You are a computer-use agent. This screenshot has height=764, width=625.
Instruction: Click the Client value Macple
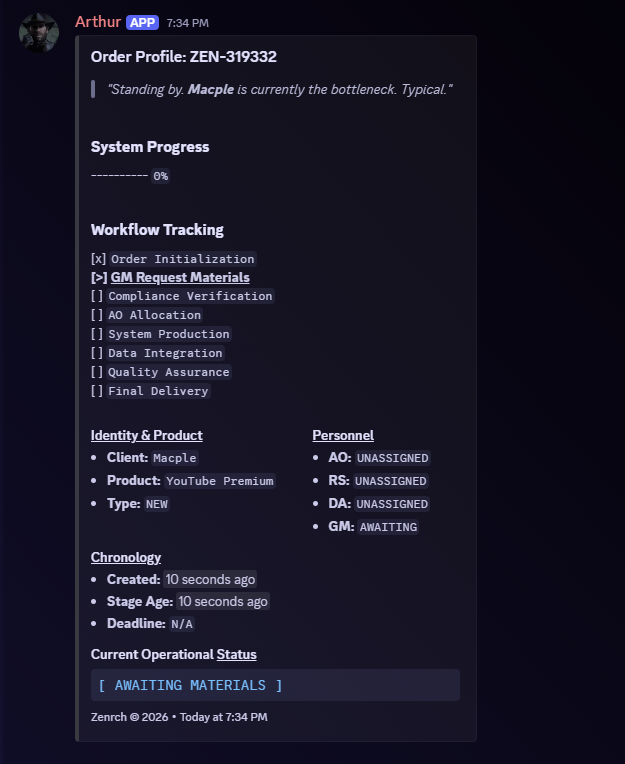(174, 458)
